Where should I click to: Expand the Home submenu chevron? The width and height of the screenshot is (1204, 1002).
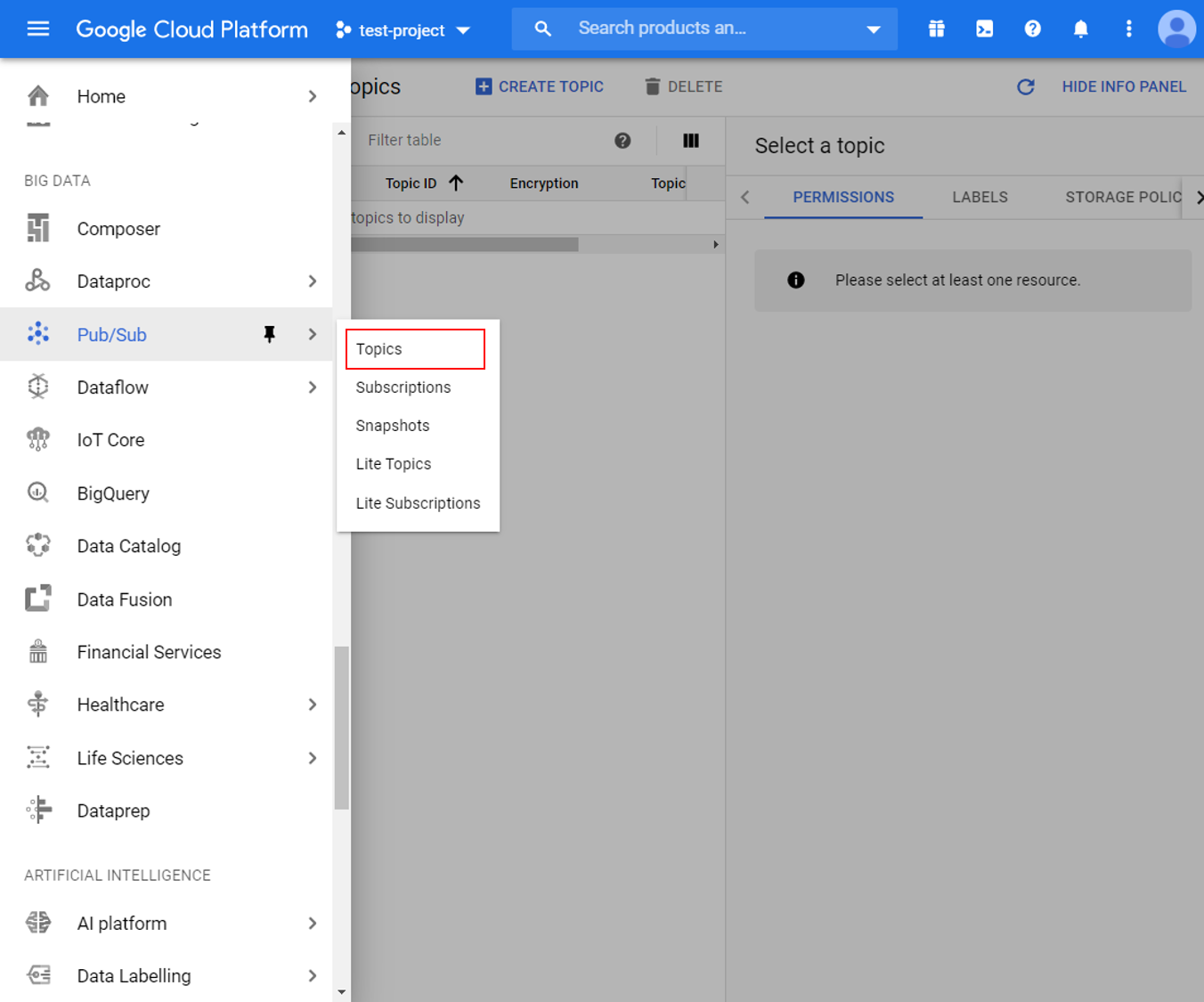coord(313,95)
